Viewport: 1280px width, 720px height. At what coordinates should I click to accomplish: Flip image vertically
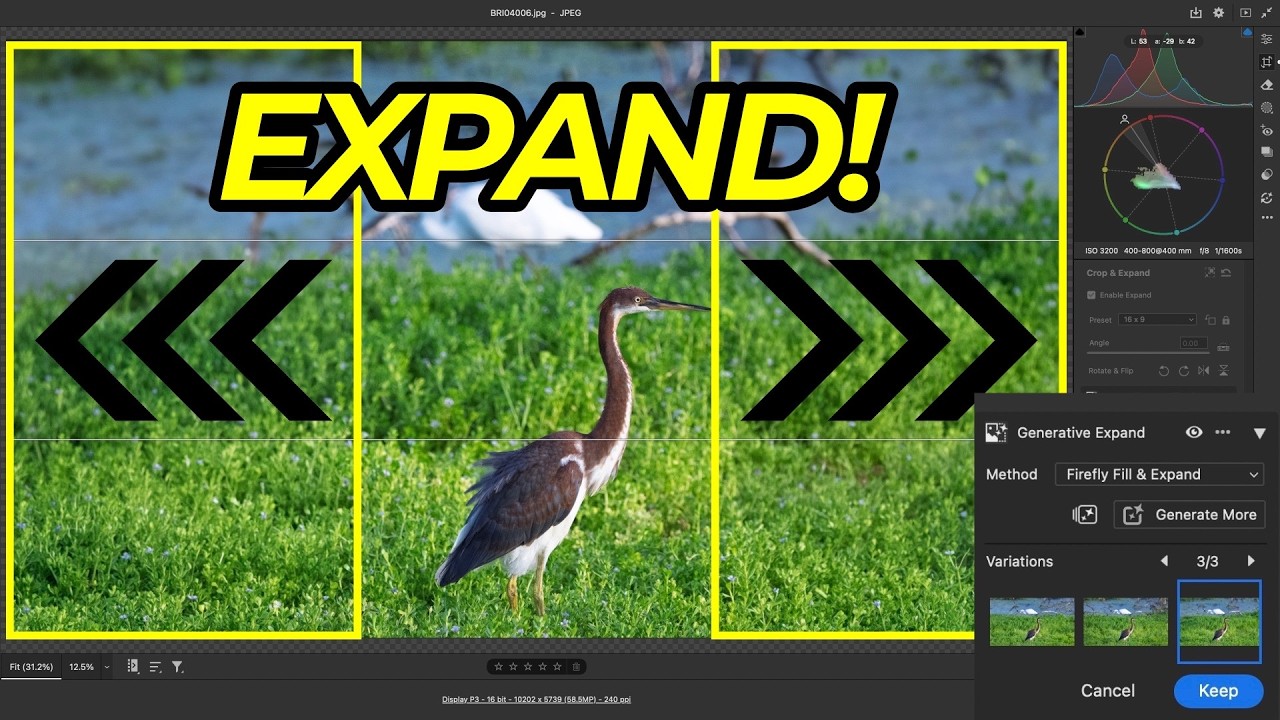1223,371
